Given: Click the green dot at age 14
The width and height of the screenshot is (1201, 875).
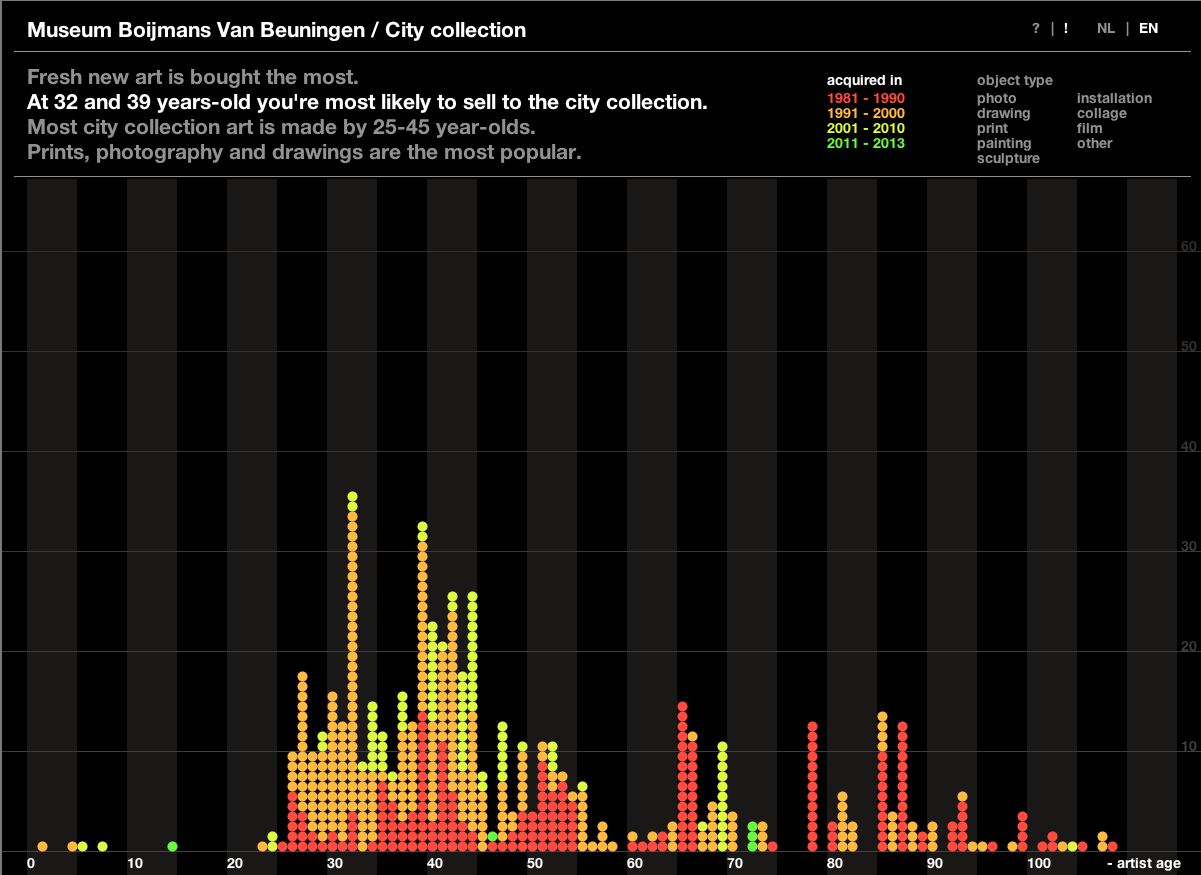Looking at the screenshot, I should tap(172, 846).
